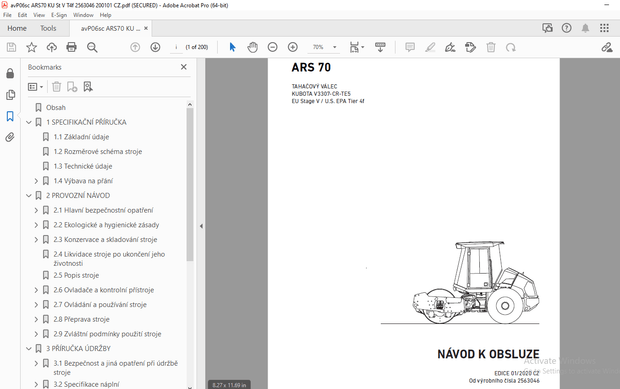620x389 pixels.
Task: Select the highlight text pen tool
Action: point(430,47)
